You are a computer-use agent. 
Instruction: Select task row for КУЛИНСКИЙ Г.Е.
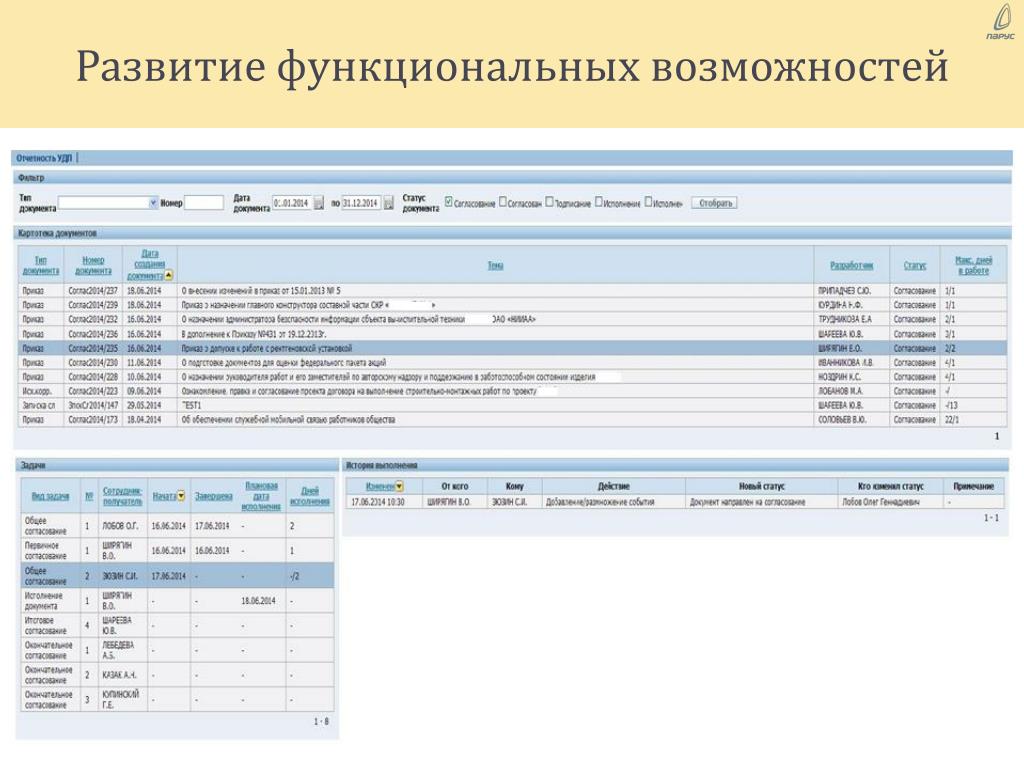point(177,700)
